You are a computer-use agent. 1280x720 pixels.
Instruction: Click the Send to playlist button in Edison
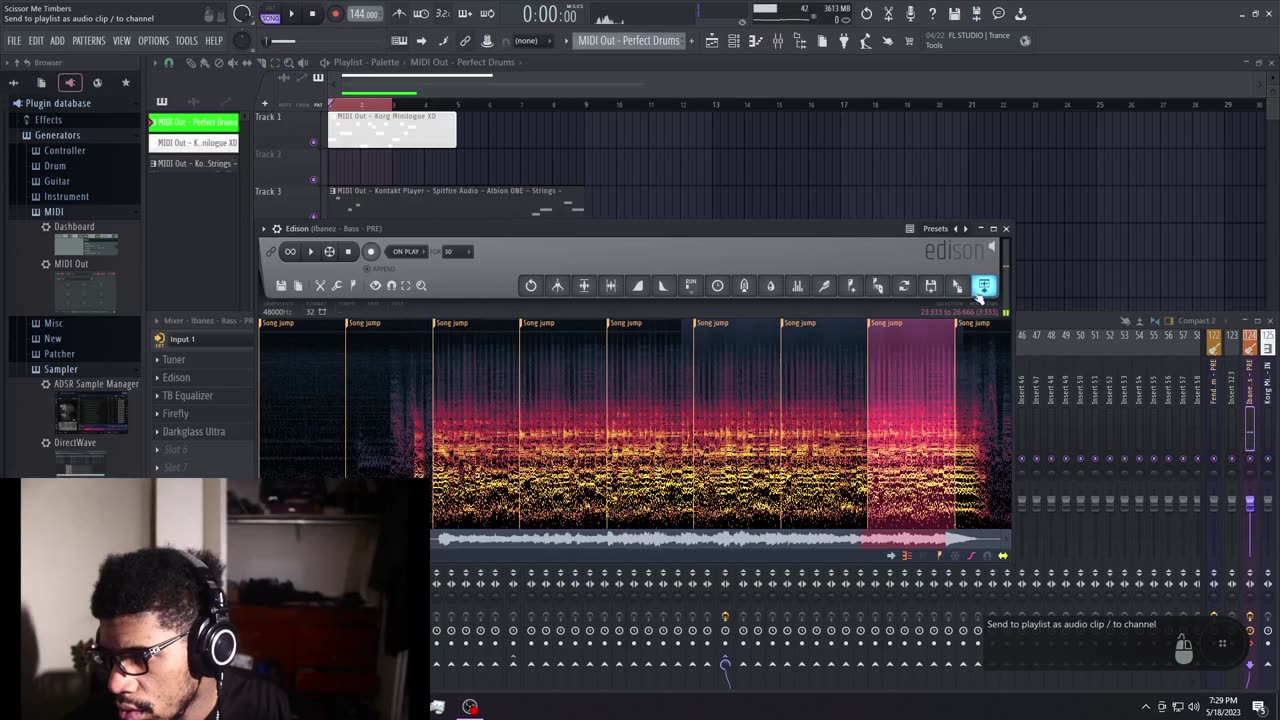pos(984,286)
